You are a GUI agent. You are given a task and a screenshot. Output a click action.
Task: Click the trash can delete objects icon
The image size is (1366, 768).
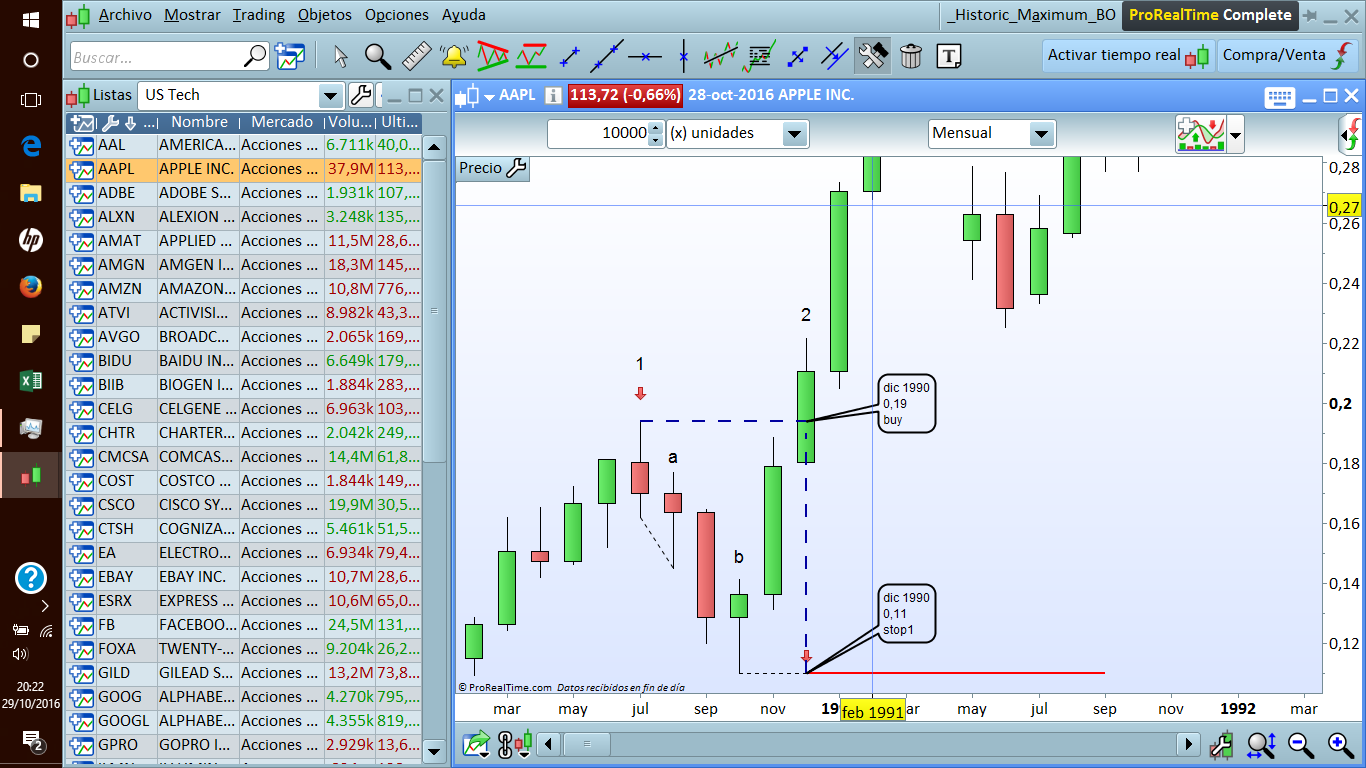click(911, 56)
